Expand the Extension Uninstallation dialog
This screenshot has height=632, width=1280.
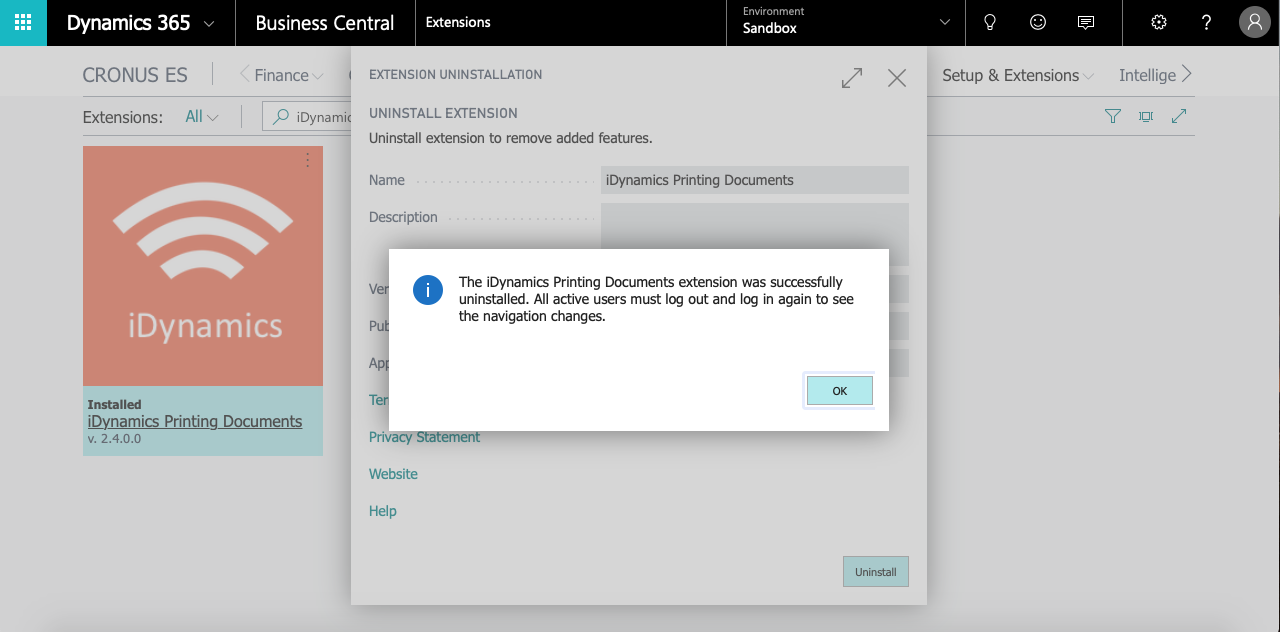(852, 78)
